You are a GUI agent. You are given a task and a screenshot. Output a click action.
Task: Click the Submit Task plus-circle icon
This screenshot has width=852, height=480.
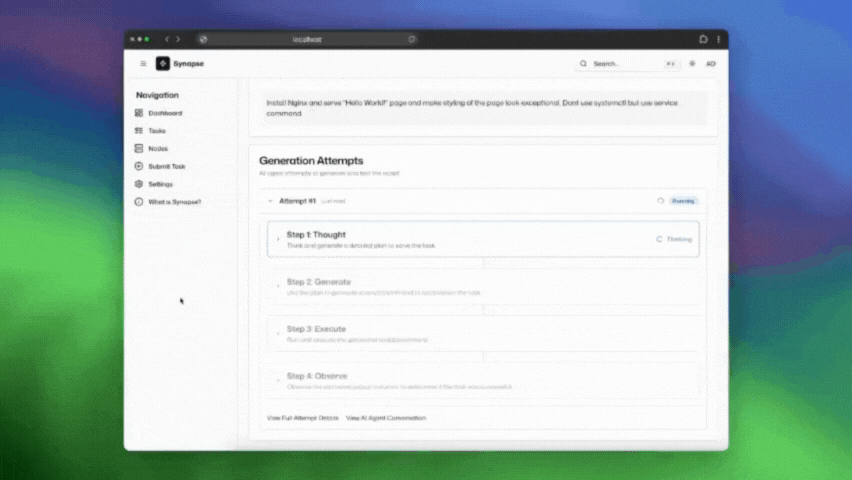pyautogui.click(x=139, y=166)
